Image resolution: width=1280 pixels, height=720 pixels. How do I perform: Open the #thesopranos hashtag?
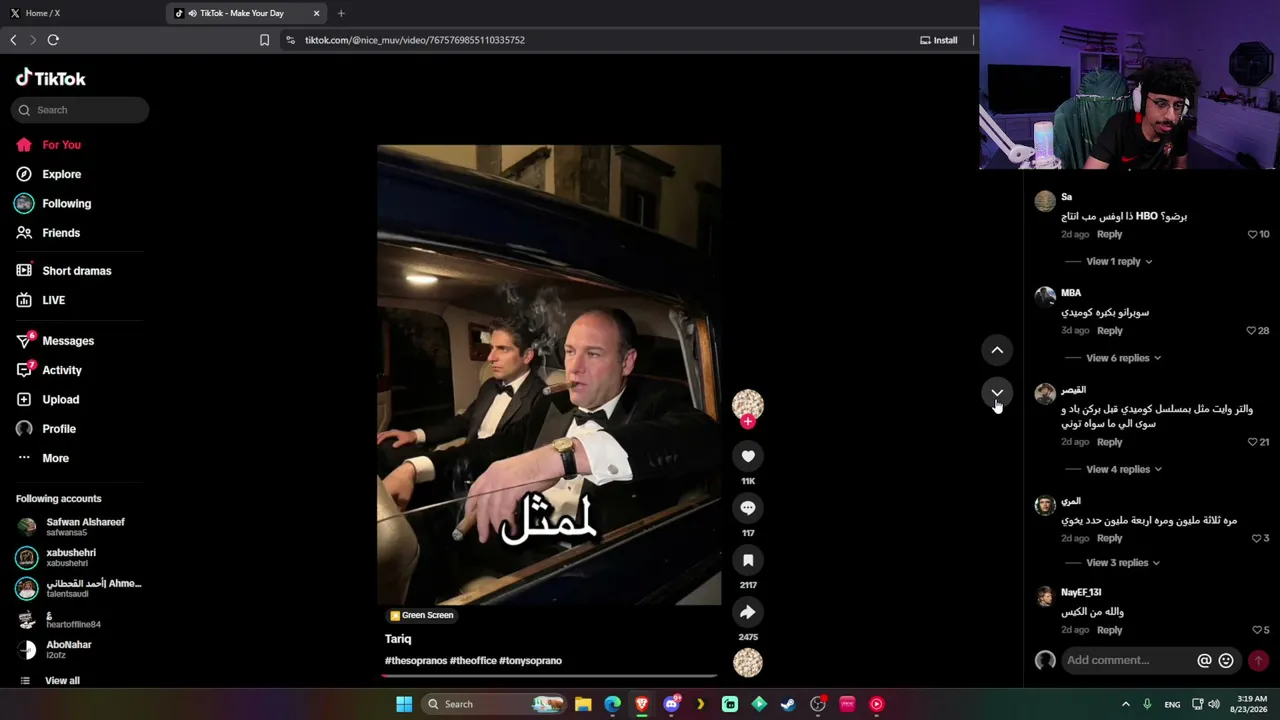(416, 661)
